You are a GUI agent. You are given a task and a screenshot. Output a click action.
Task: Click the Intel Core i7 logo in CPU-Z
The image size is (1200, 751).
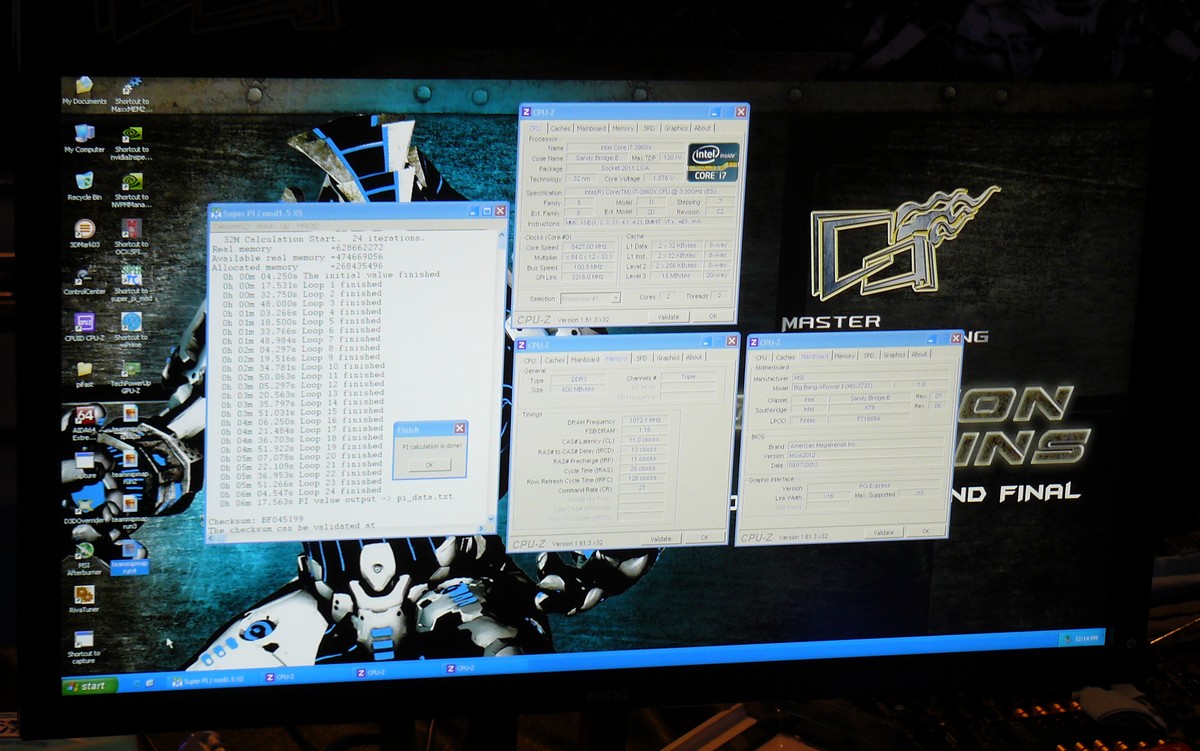[x=713, y=161]
